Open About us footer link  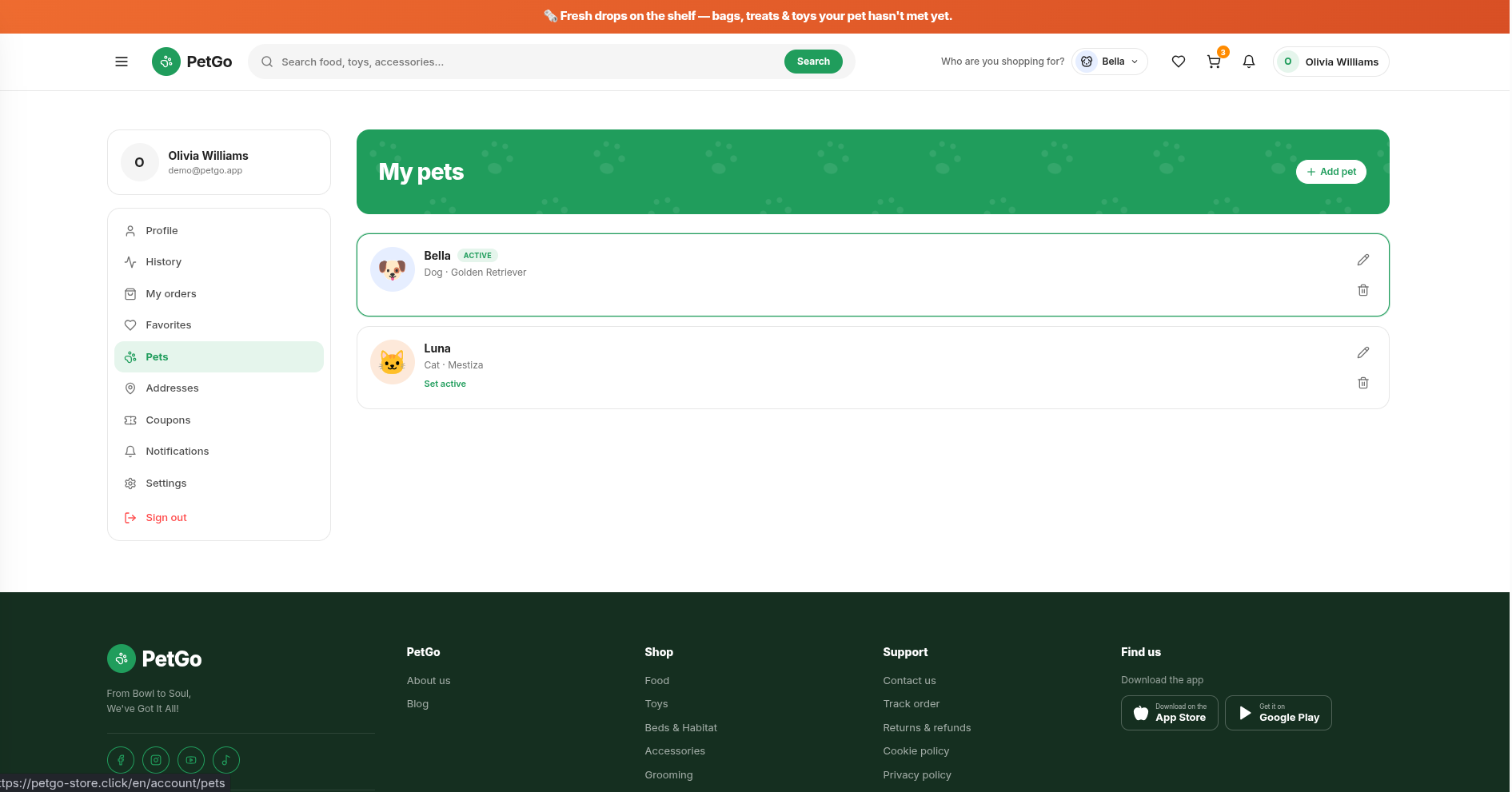[429, 681]
